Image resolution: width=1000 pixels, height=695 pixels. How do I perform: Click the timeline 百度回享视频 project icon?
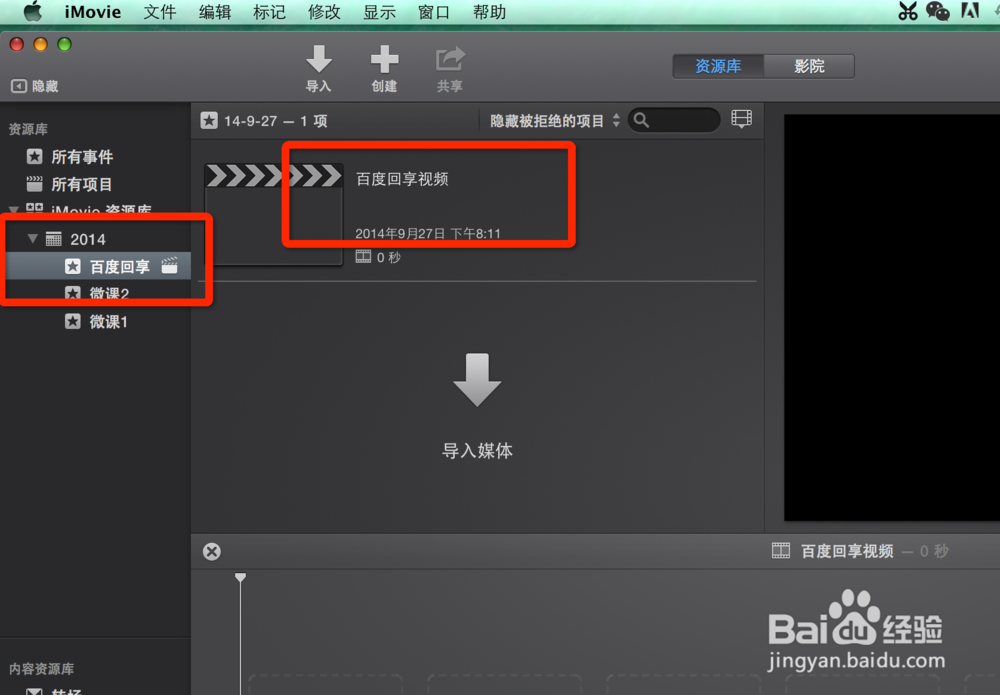(781, 550)
